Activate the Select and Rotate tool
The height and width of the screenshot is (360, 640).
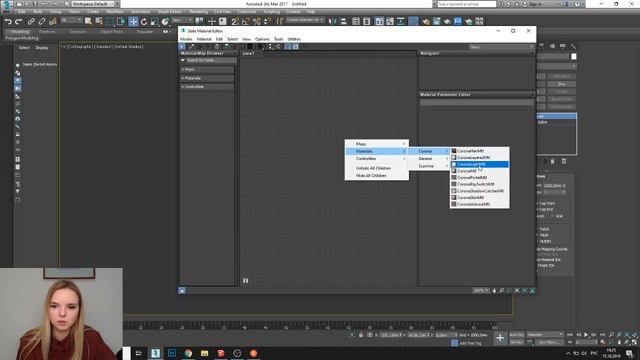pyautogui.click(x=144, y=21)
